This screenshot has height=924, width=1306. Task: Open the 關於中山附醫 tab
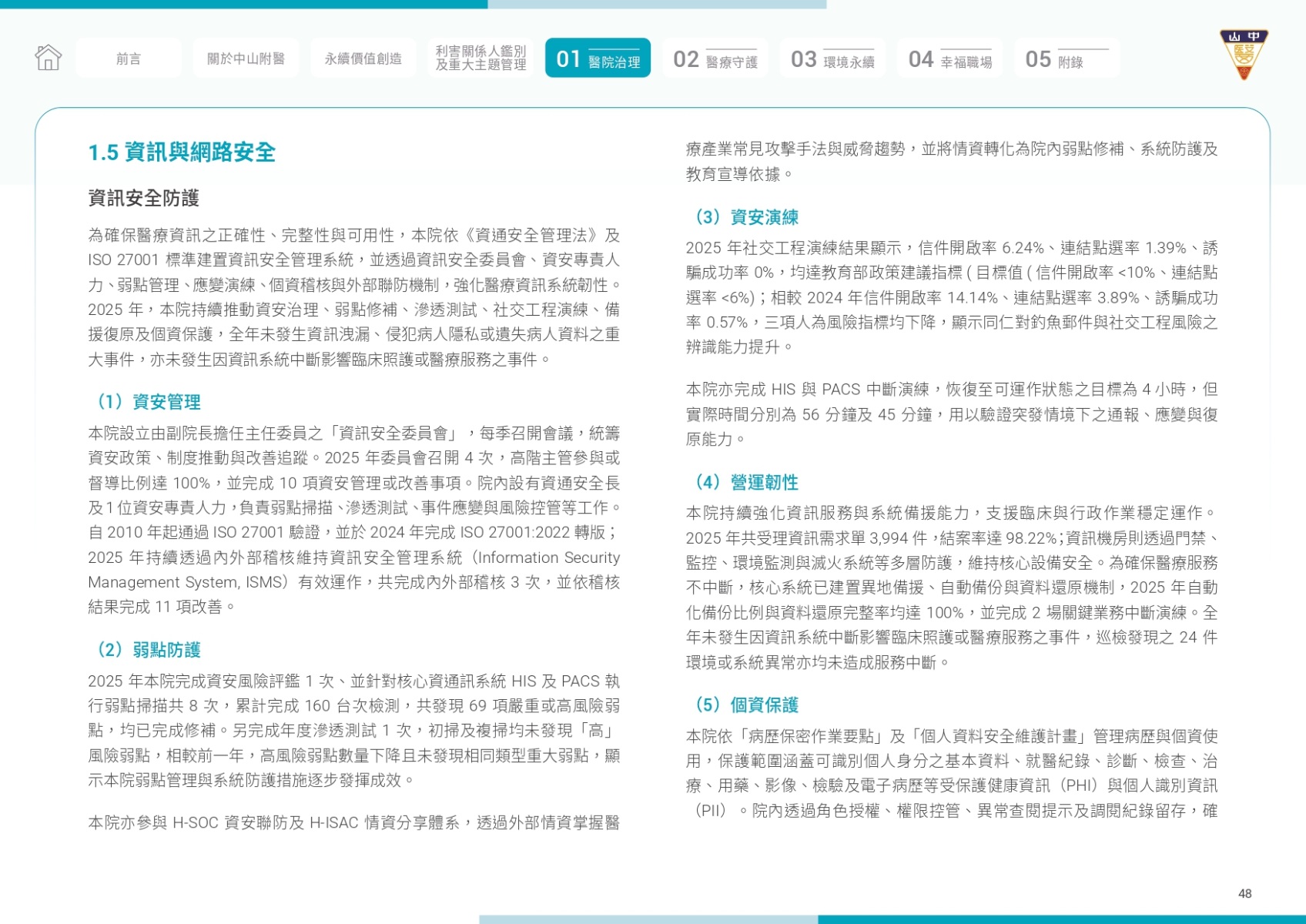click(246, 59)
